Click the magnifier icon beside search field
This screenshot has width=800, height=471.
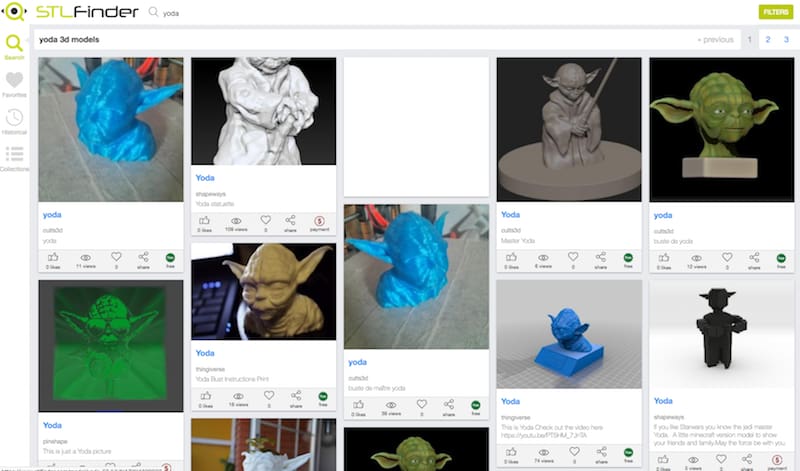(x=153, y=12)
